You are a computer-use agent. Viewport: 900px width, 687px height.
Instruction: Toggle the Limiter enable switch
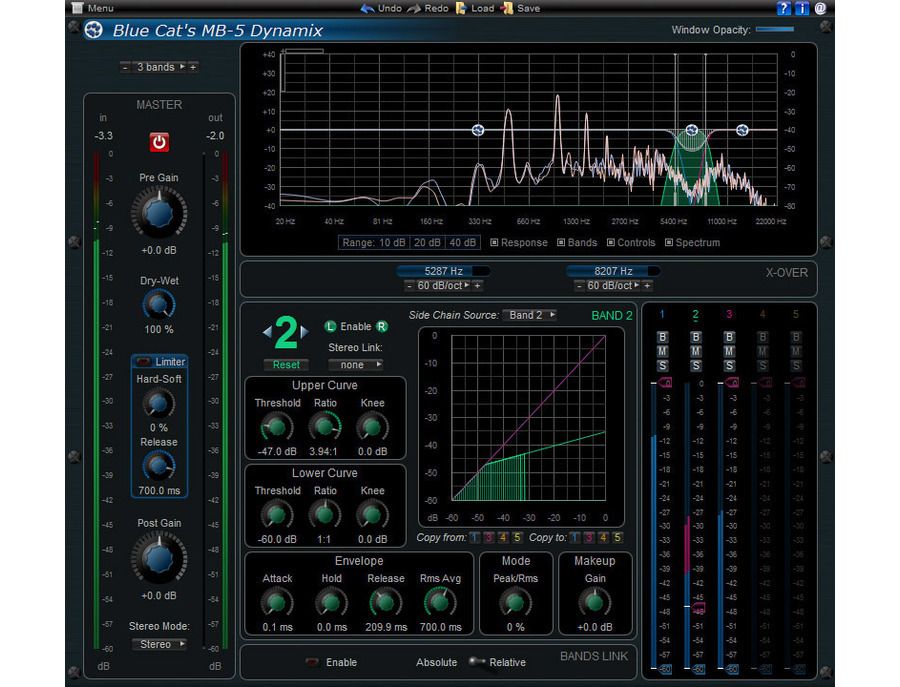(143, 362)
